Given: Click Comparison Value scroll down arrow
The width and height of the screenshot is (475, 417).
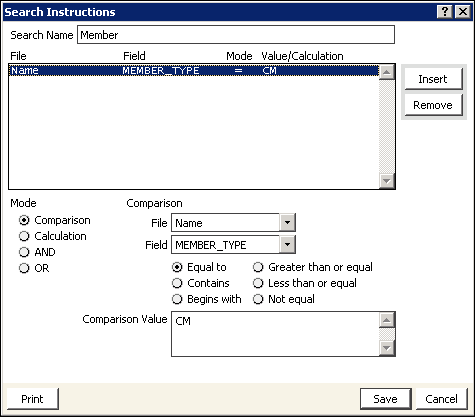Looking at the screenshot, I should [x=387, y=348].
